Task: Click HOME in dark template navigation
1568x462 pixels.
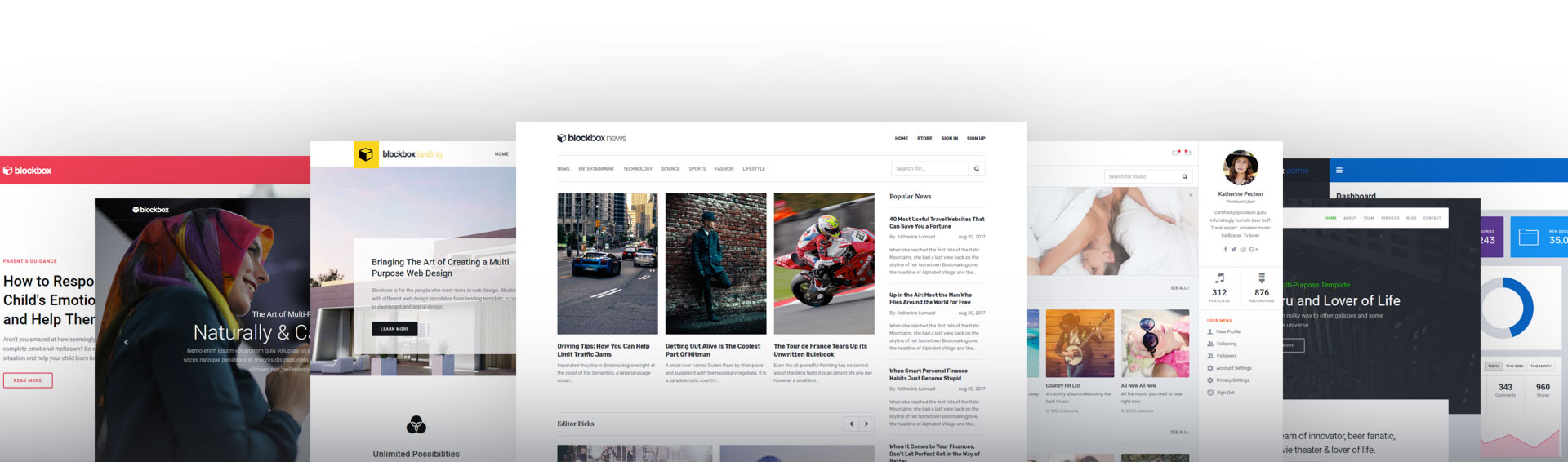Action: [x=1331, y=218]
